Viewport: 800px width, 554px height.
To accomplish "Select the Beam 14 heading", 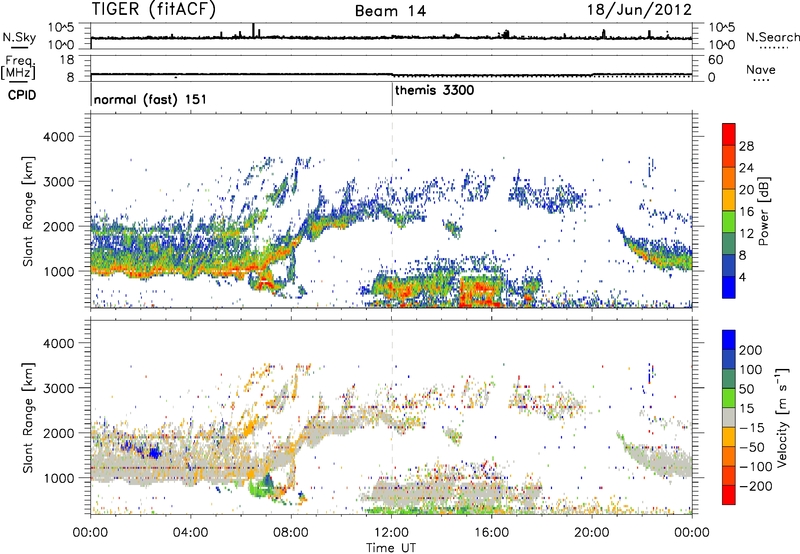I will (391, 11).
